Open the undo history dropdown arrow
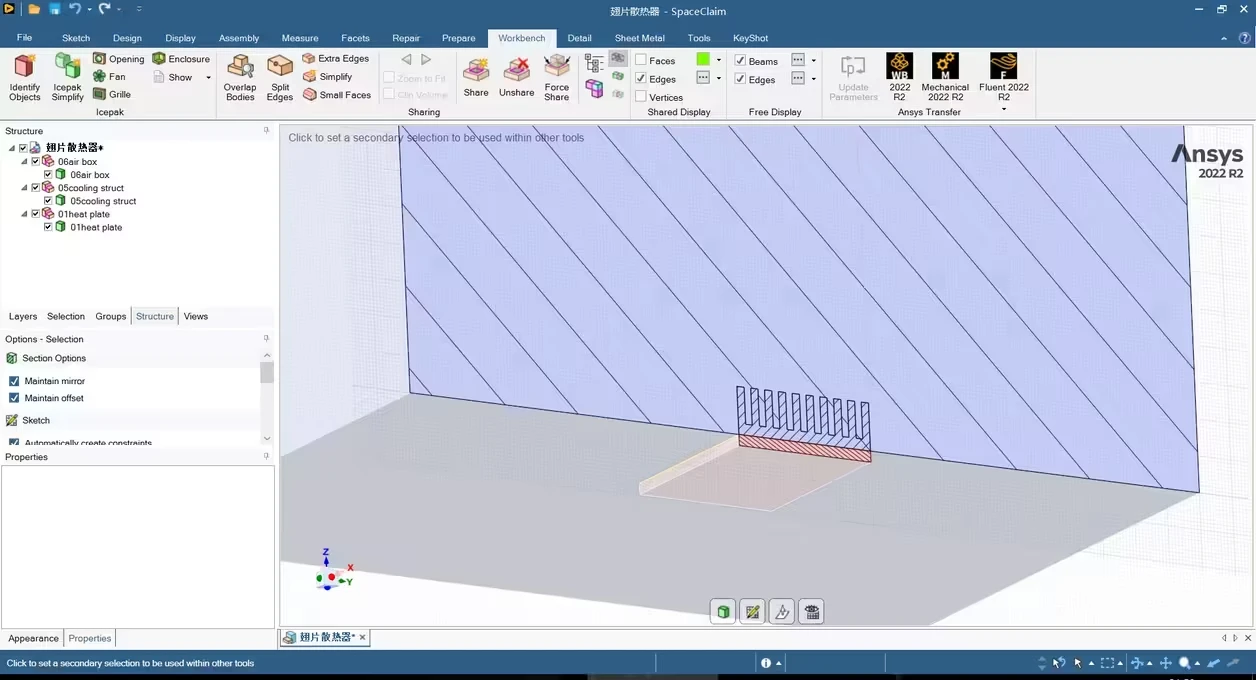 tap(89, 9)
